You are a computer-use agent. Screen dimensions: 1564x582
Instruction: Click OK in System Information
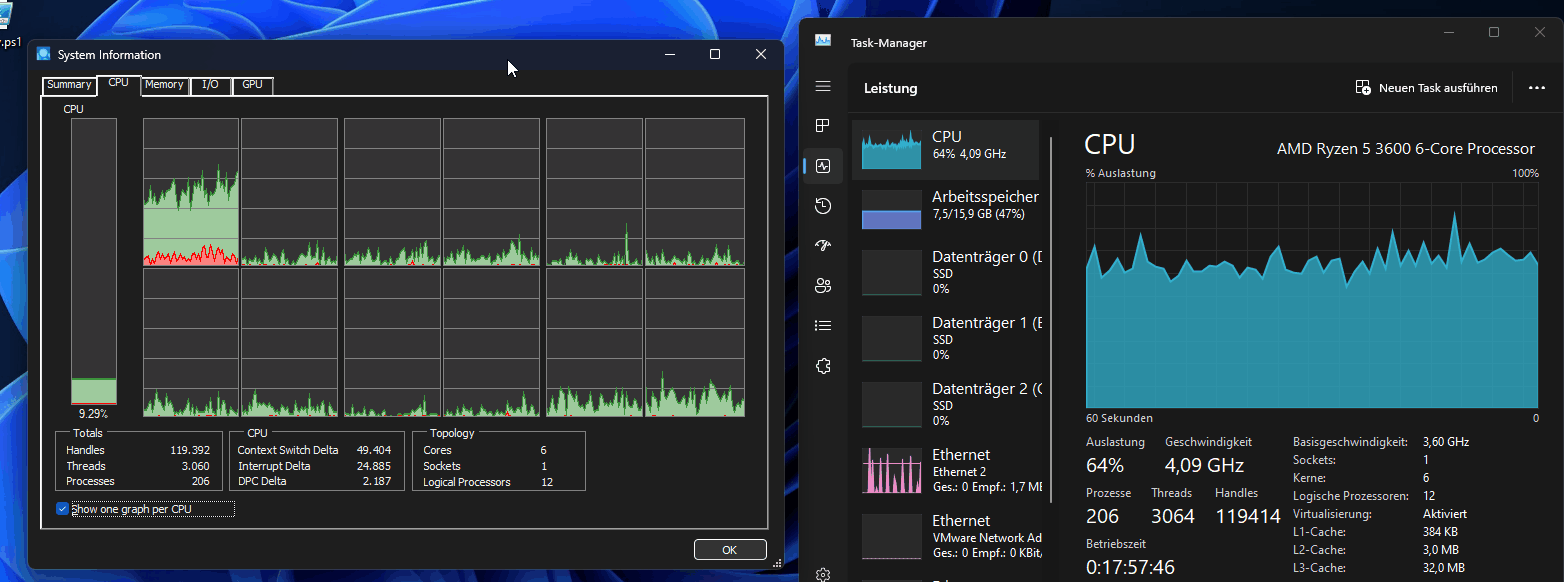pos(730,550)
